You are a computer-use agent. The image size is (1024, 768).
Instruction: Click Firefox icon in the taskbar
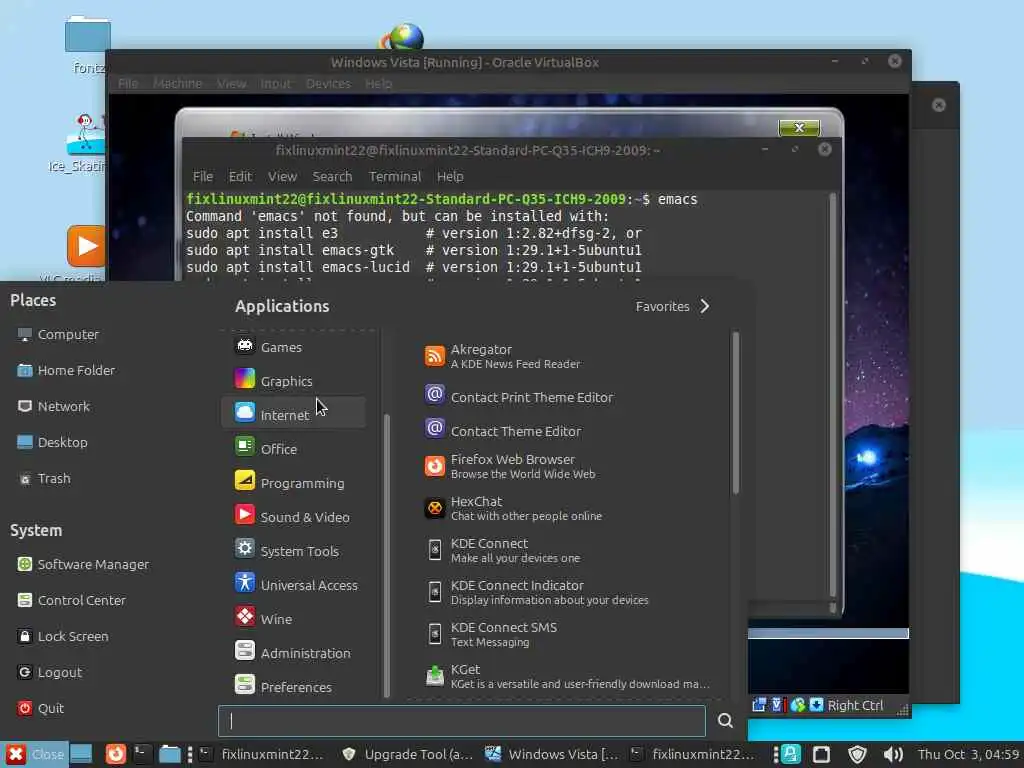click(116, 754)
